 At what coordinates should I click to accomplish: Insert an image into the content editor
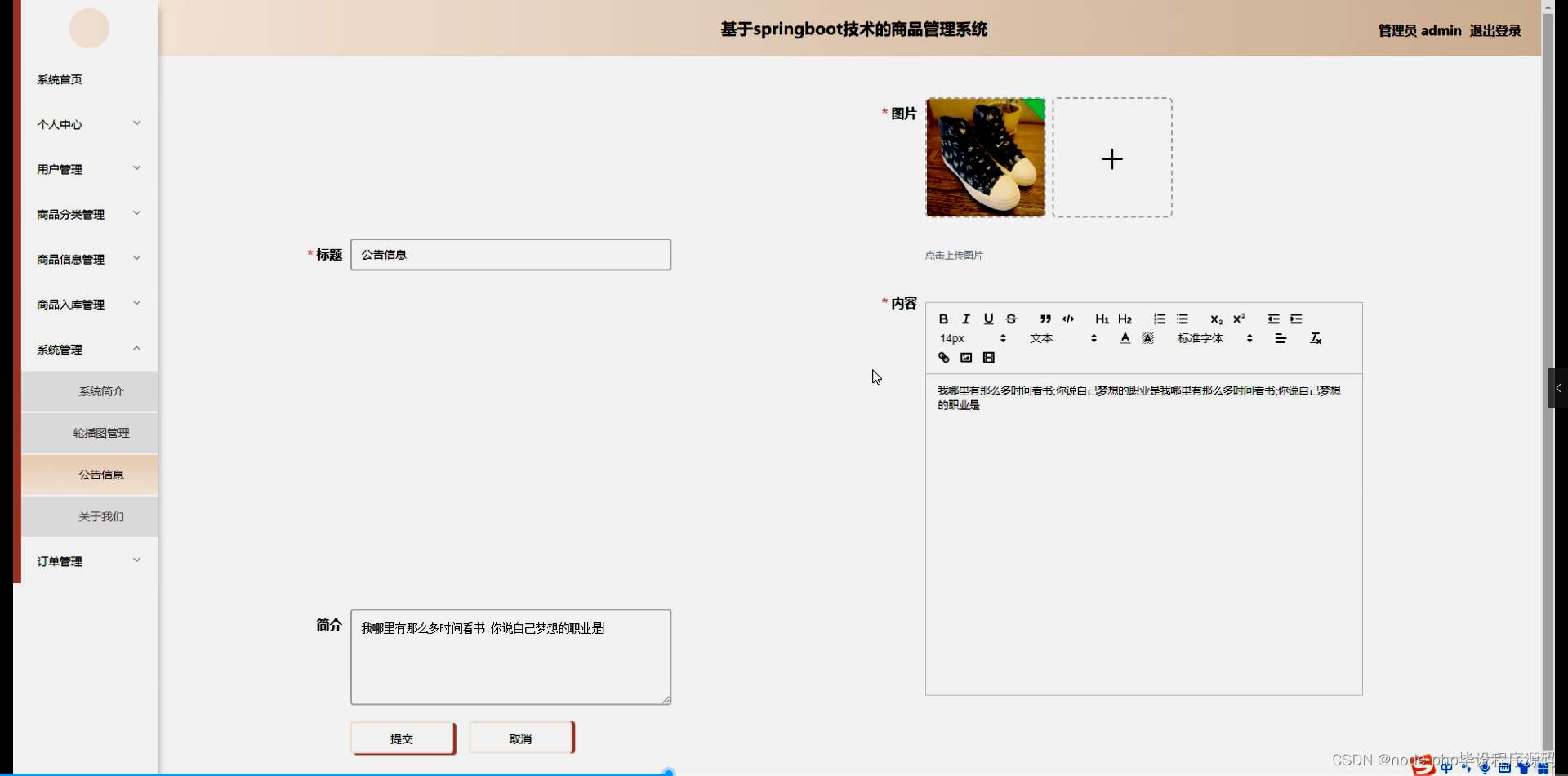(x=966, y=358)
